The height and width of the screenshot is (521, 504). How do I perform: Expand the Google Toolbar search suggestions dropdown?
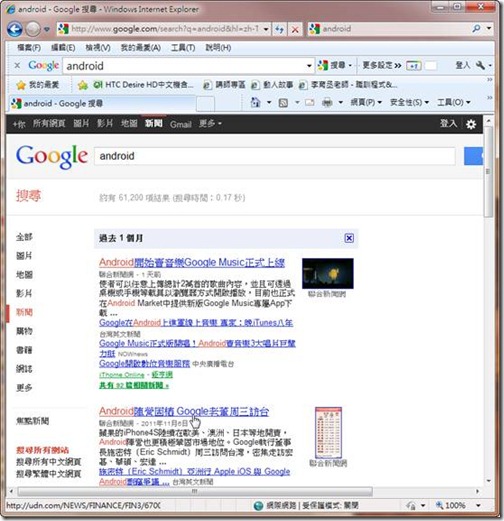pyautogui.click(x=309, y=66)
